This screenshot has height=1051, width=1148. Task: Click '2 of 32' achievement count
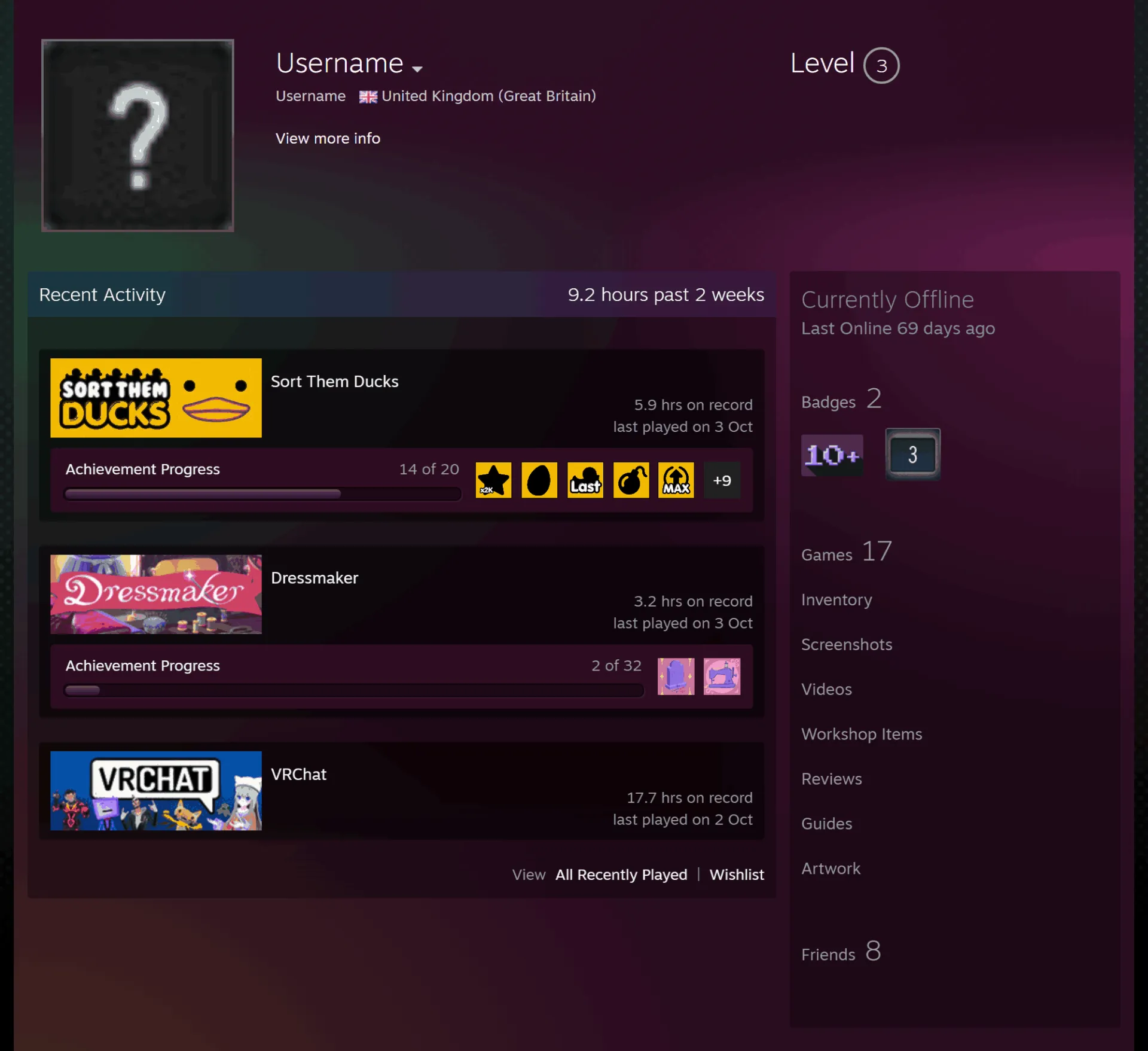click(616, 666)
